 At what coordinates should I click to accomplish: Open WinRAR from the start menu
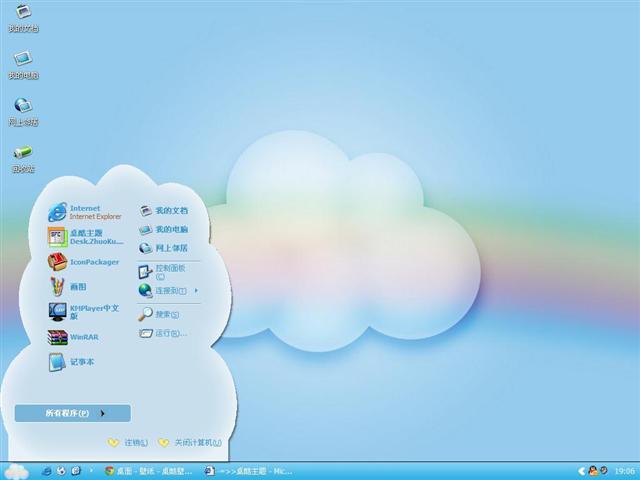(73, 337)
